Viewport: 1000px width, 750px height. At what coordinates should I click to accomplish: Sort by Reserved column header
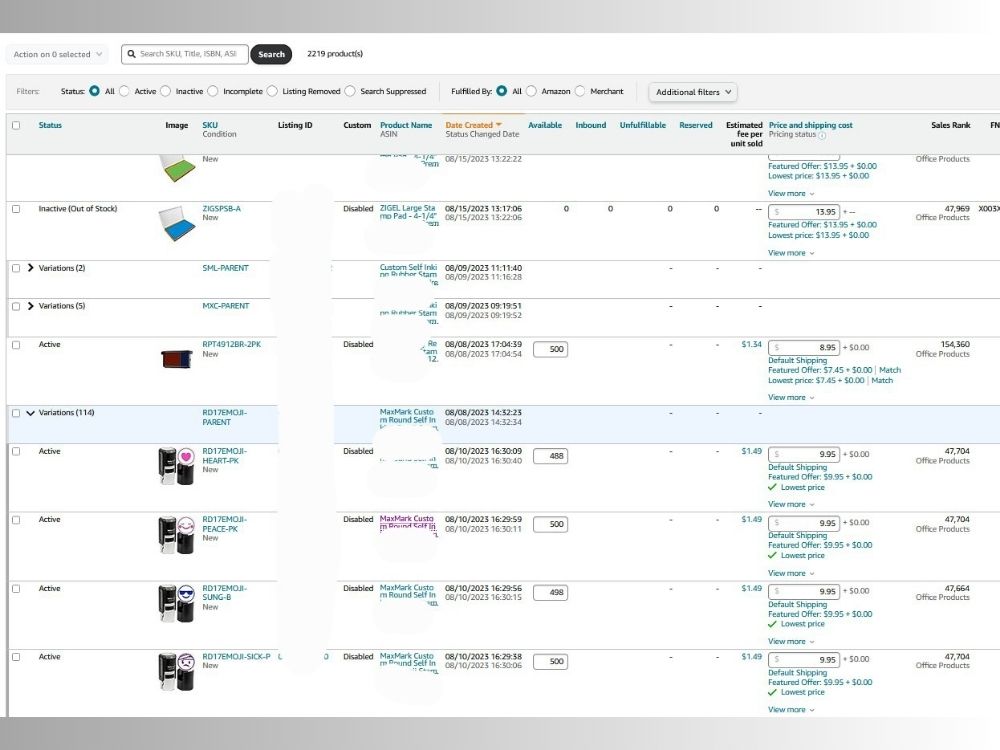click(x=695, y=125)
